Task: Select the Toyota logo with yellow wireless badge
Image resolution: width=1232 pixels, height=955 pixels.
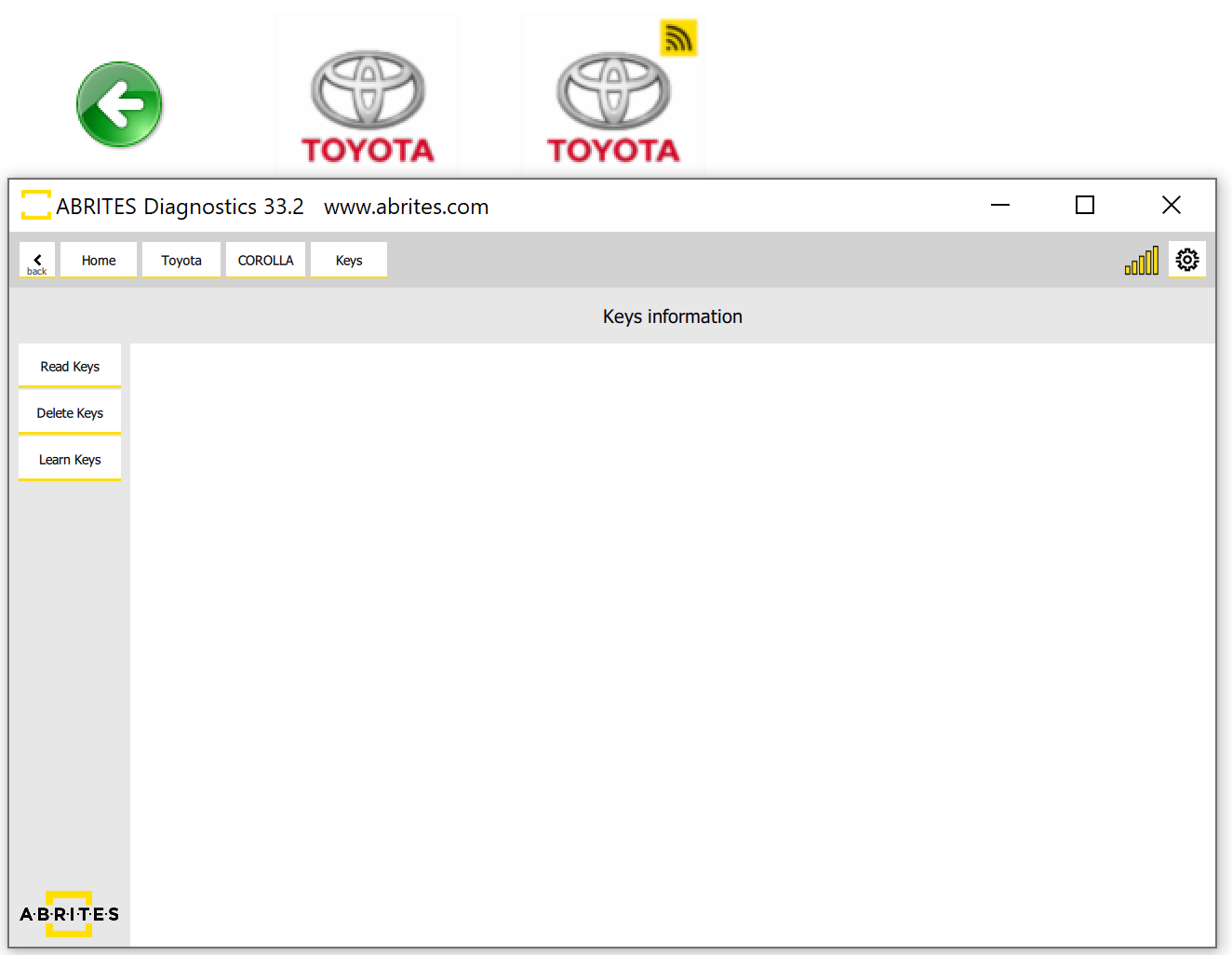Action: coord(613,107)
